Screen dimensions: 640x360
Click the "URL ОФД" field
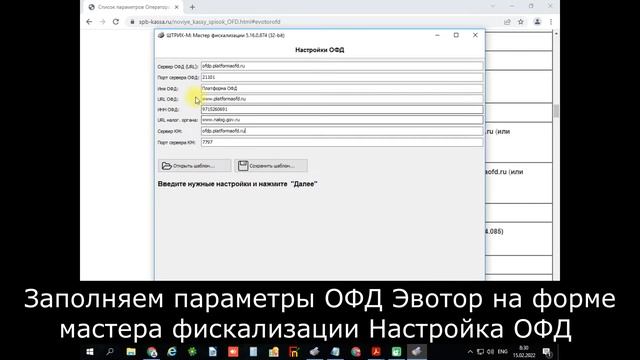pos(342,99)
